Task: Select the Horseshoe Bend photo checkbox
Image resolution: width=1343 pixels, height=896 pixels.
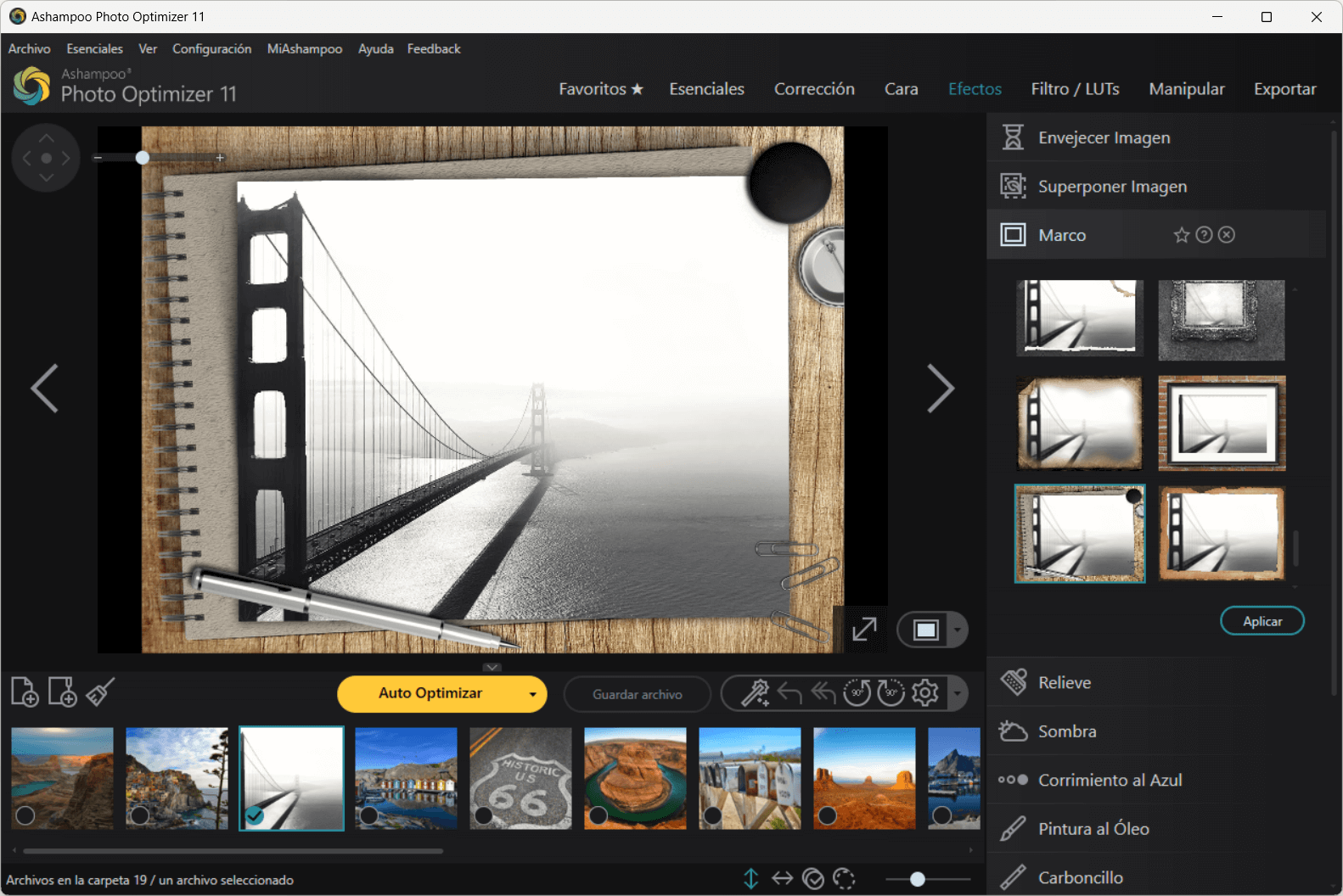Action: (598, 815)
